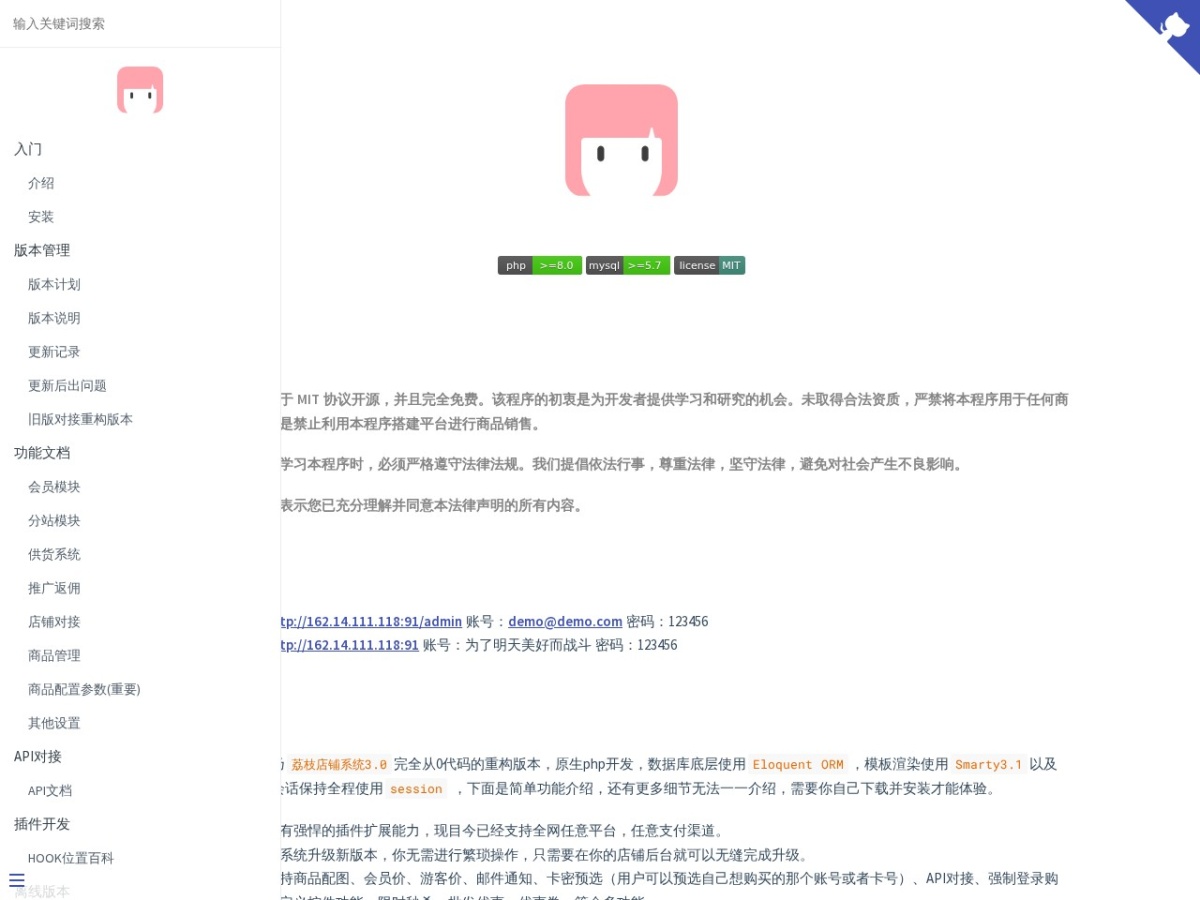Open 更新记录 in the sidebar
The height and width of the screenshot is (900, 1200).
[x=54, y=352]
